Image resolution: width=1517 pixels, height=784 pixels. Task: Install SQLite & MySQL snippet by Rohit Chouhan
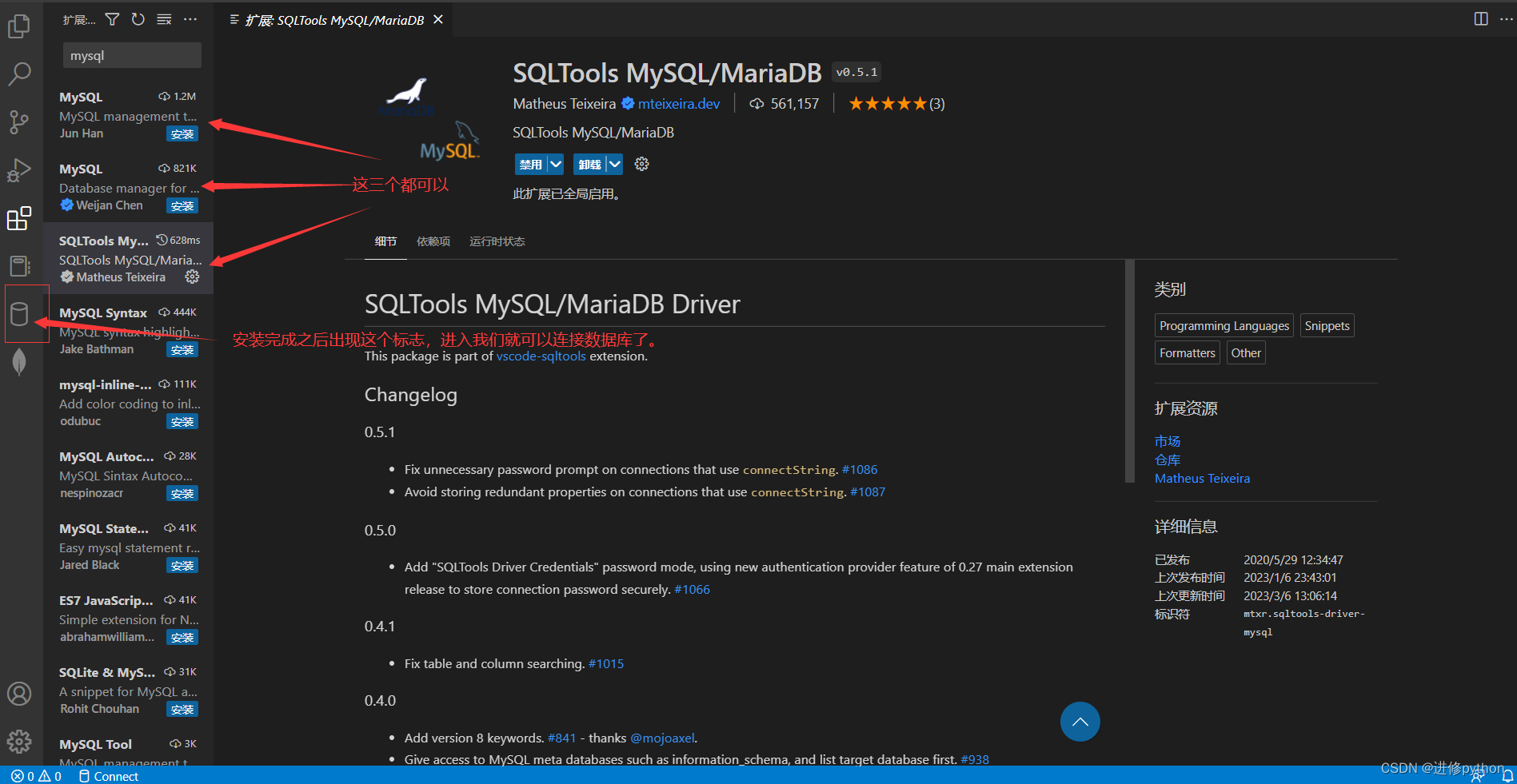[x=182, y=710]
